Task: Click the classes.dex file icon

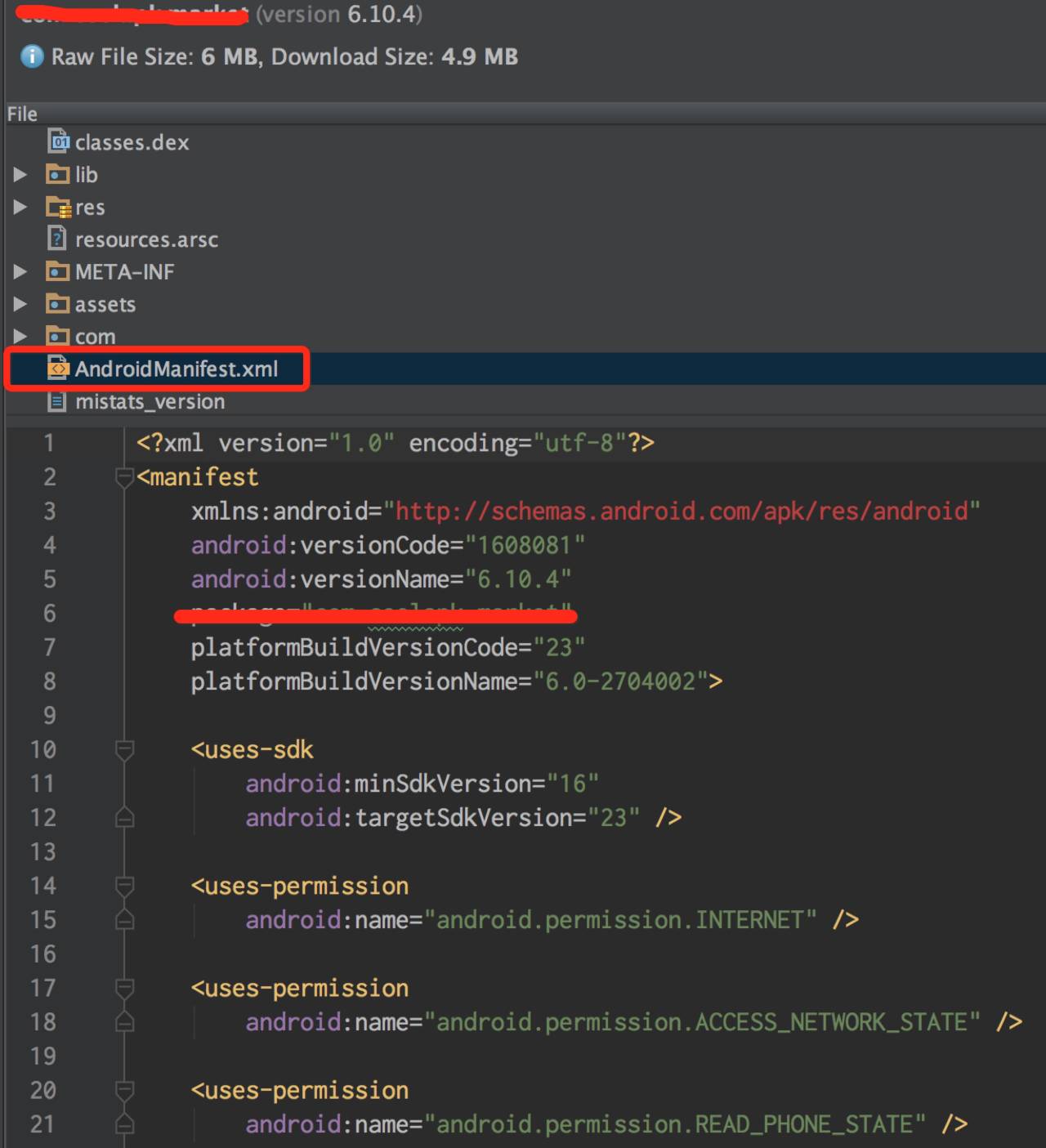Action: (58, 142)
